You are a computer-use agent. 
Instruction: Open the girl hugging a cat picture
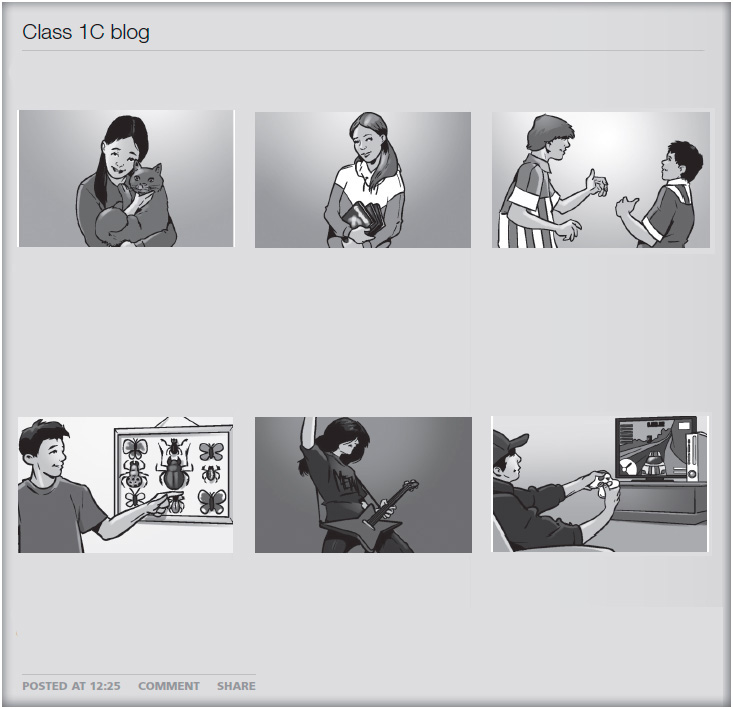coord(126,179)
